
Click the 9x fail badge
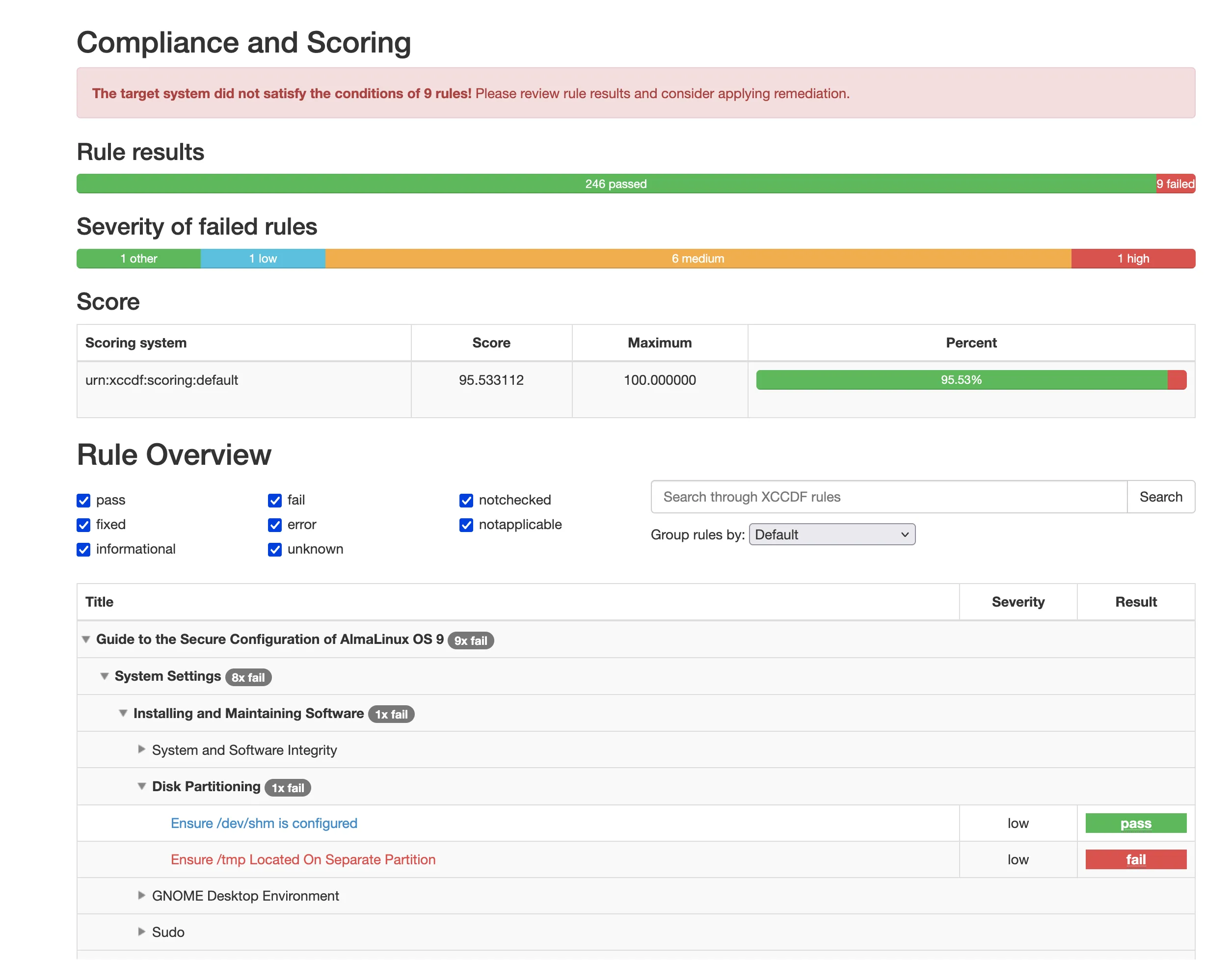pos(470,641)
